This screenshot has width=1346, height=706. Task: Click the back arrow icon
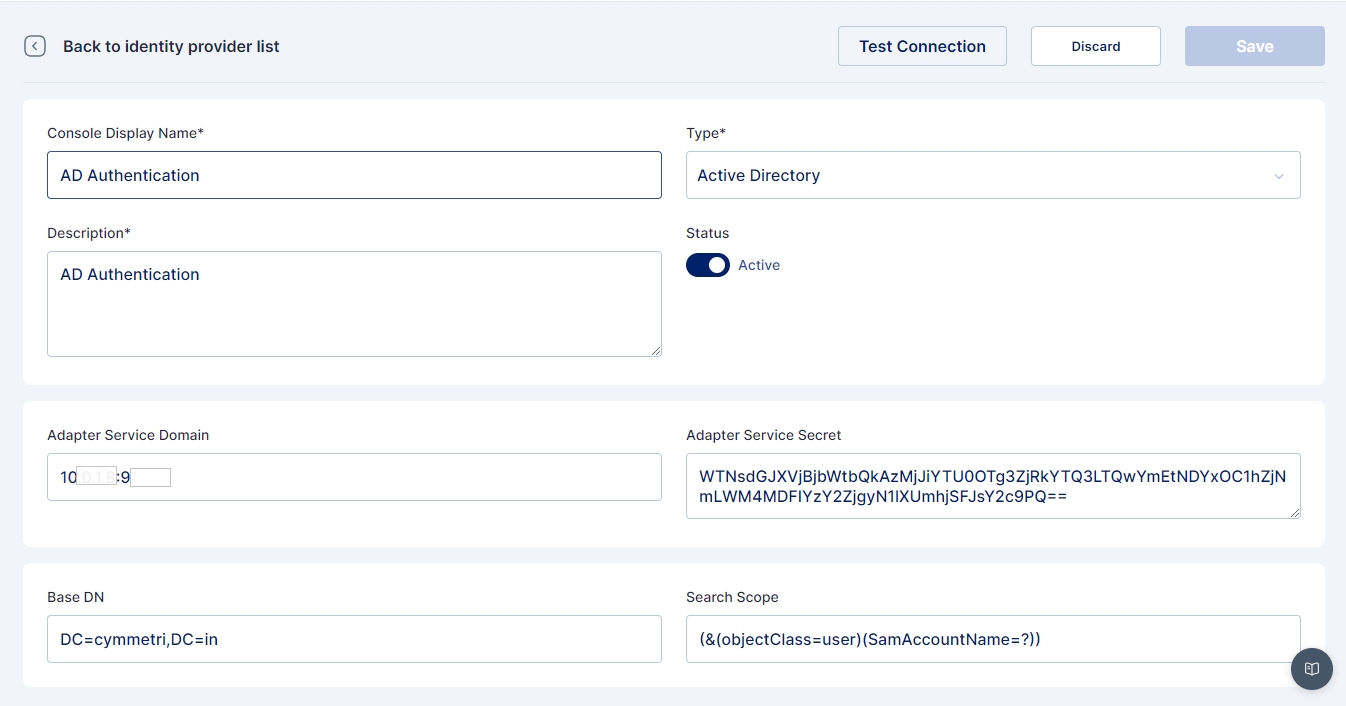point(35,46)
